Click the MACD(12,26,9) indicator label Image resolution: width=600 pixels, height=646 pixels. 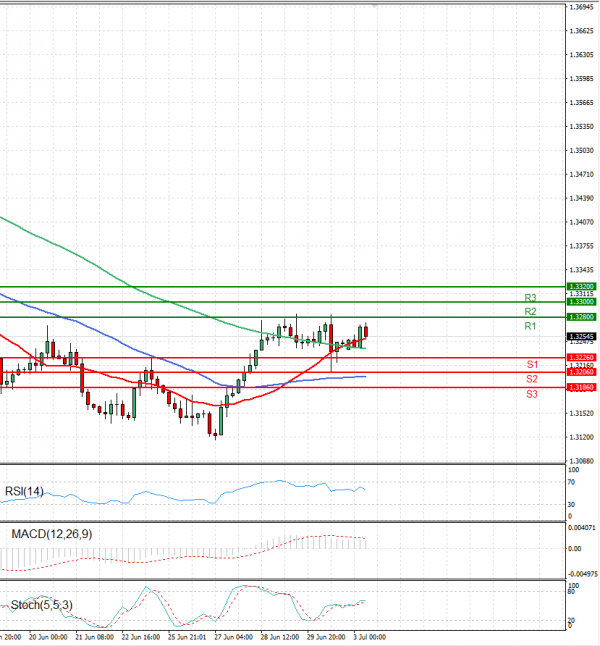click(x=50, y=535)
